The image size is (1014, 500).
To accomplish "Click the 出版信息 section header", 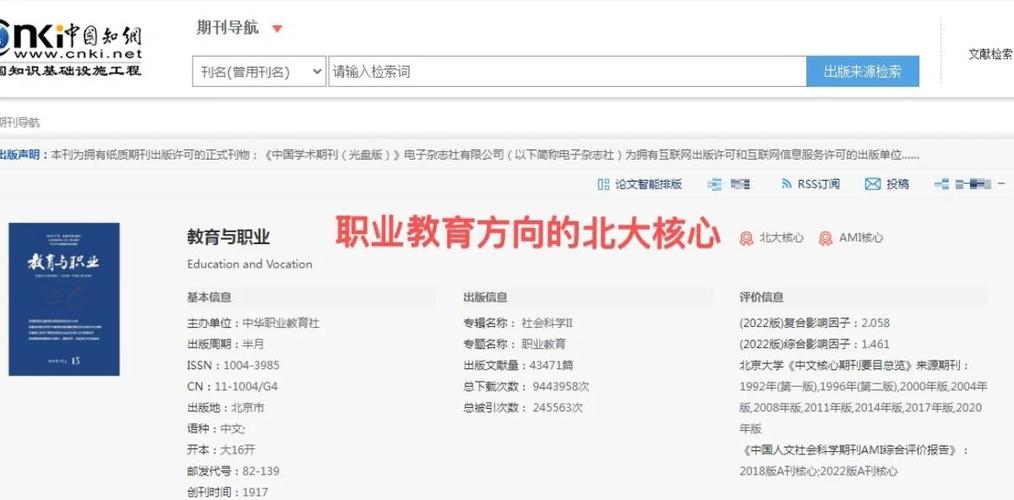I will [486, 298].
